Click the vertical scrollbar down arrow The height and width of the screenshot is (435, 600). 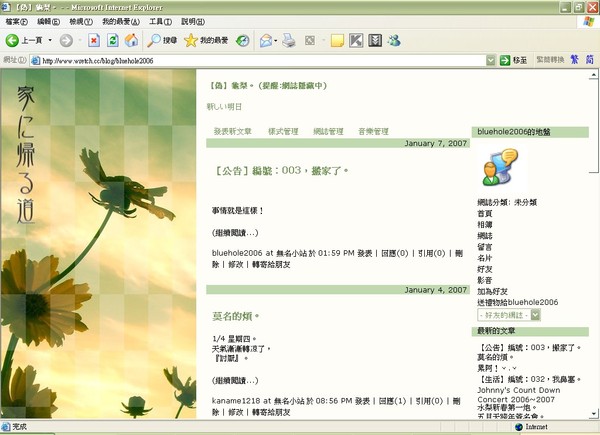(593, 414)
